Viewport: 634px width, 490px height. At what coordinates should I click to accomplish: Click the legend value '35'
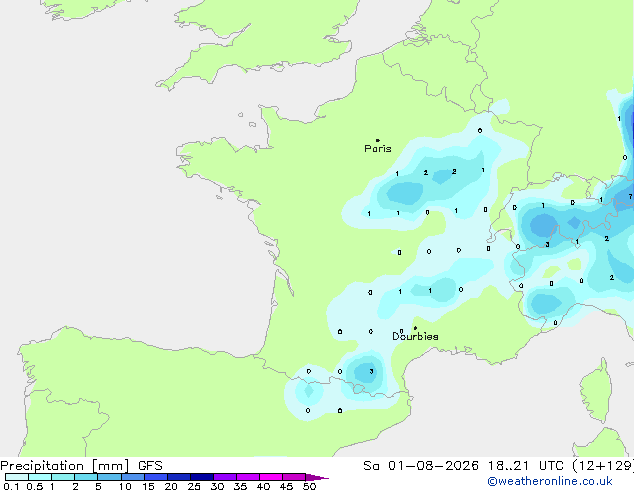click(240, 486)
